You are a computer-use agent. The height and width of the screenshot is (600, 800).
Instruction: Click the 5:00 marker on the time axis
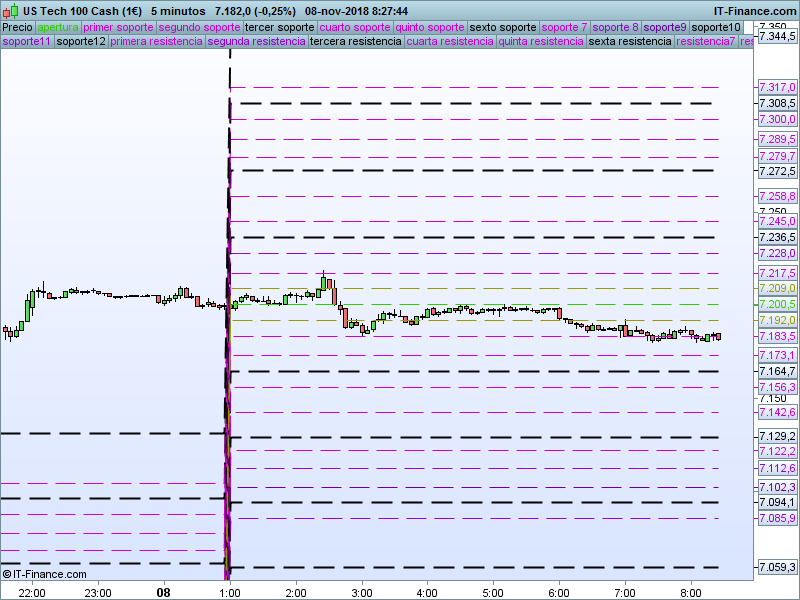(x=493, y=592)
